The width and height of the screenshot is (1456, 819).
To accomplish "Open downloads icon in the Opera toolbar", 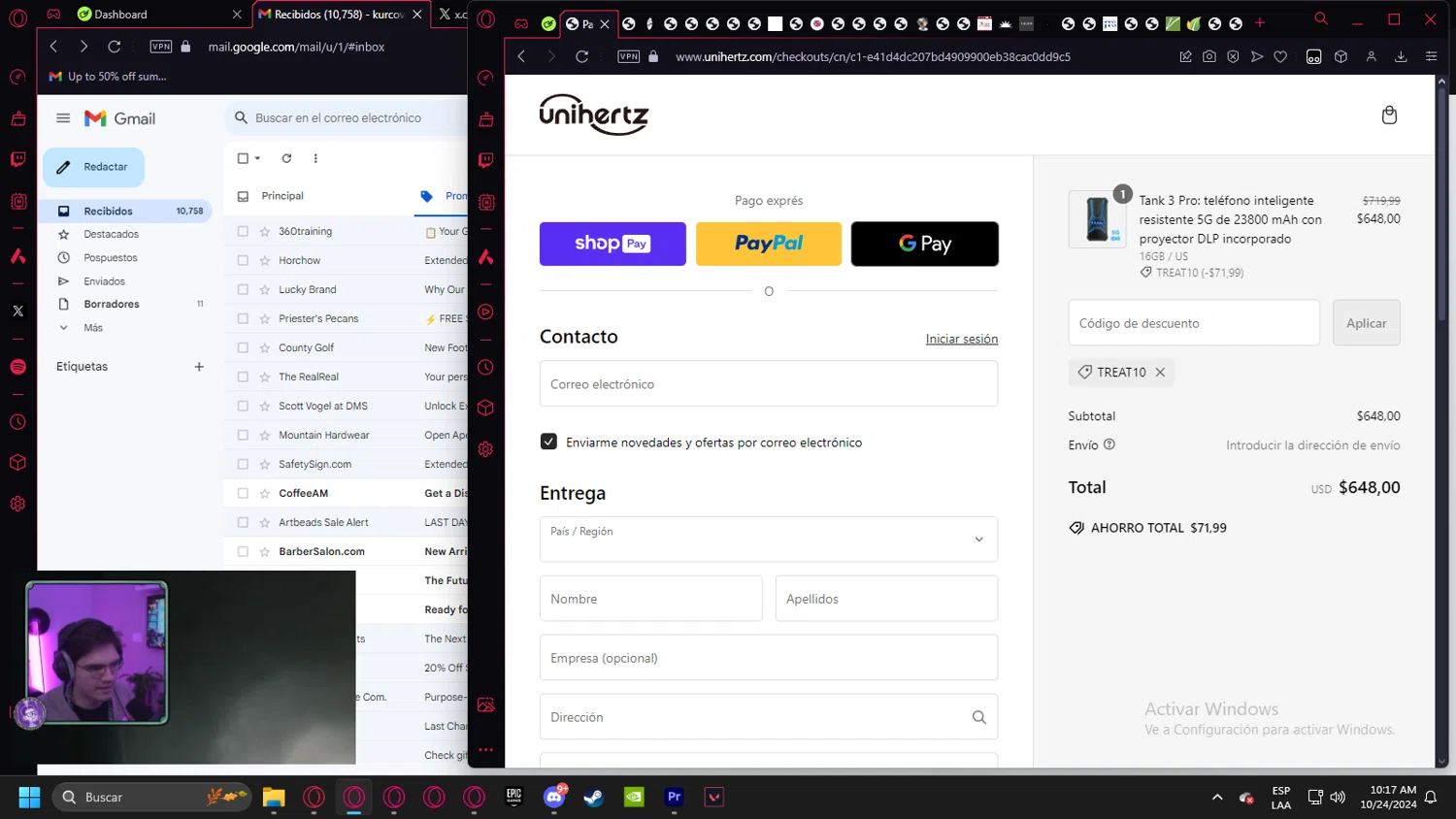I will click(x=1401, y=56).
